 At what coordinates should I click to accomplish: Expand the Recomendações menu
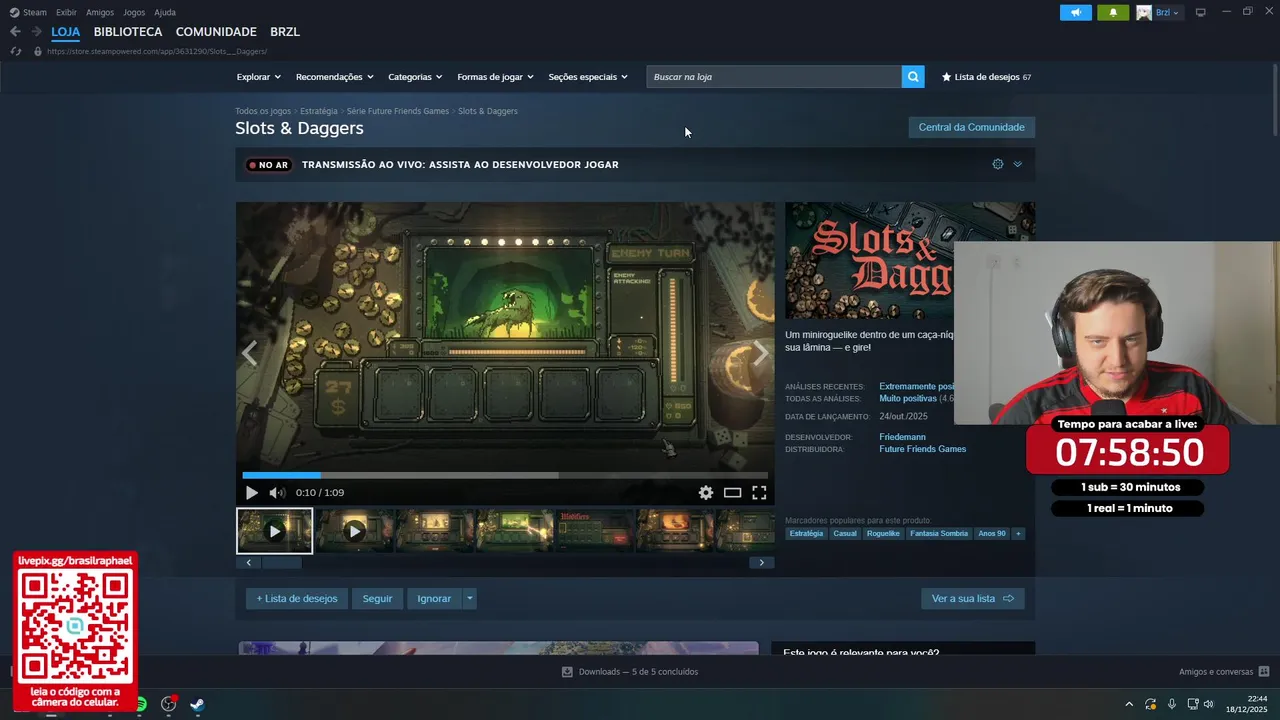click(334, 77)
